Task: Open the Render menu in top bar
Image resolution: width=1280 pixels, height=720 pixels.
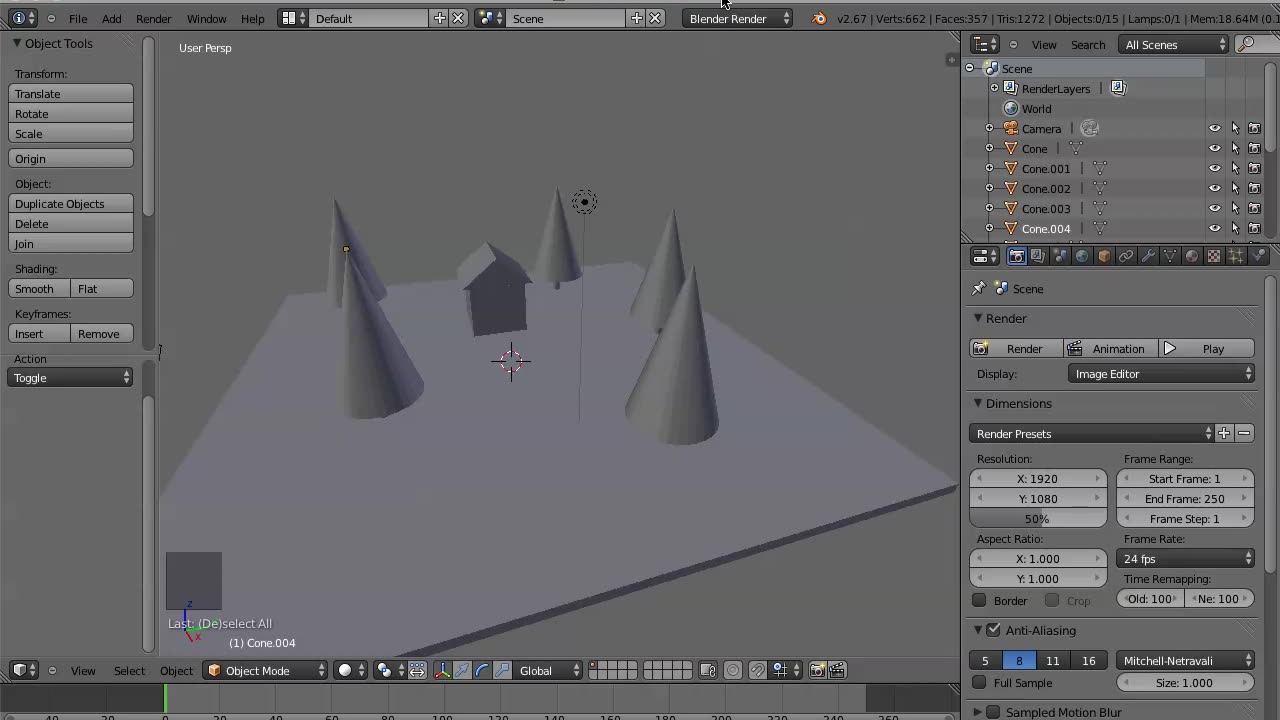Action: (x=154, y=18)
